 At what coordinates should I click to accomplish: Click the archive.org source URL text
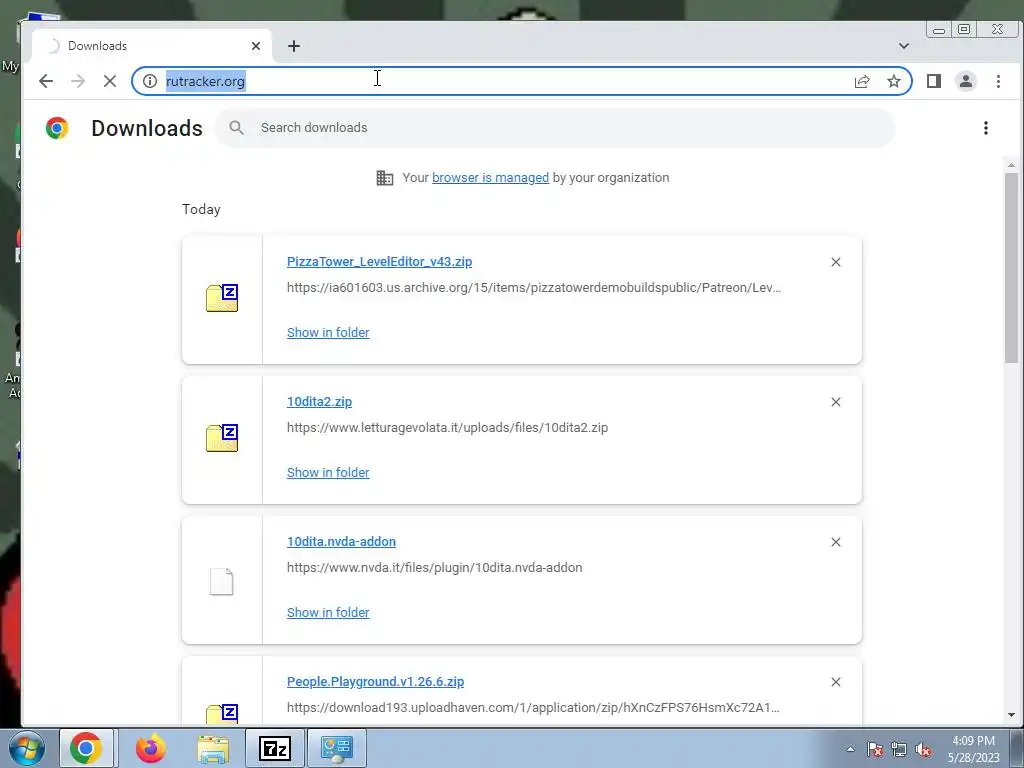point(534,287)
